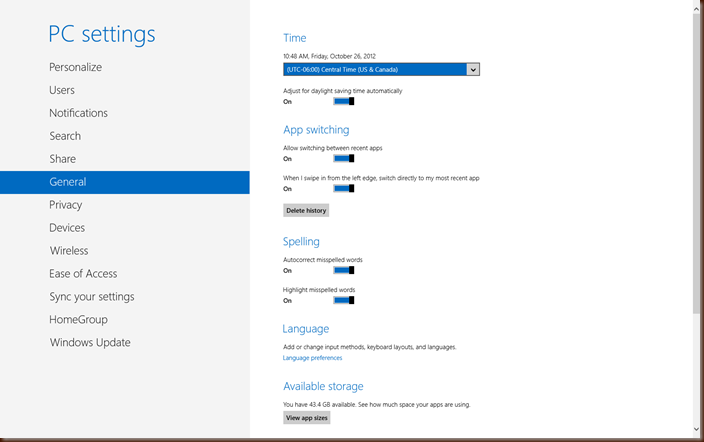Open Windows Update settings
The width and height of the screenshot is (704, 442).
click(90, 343)
